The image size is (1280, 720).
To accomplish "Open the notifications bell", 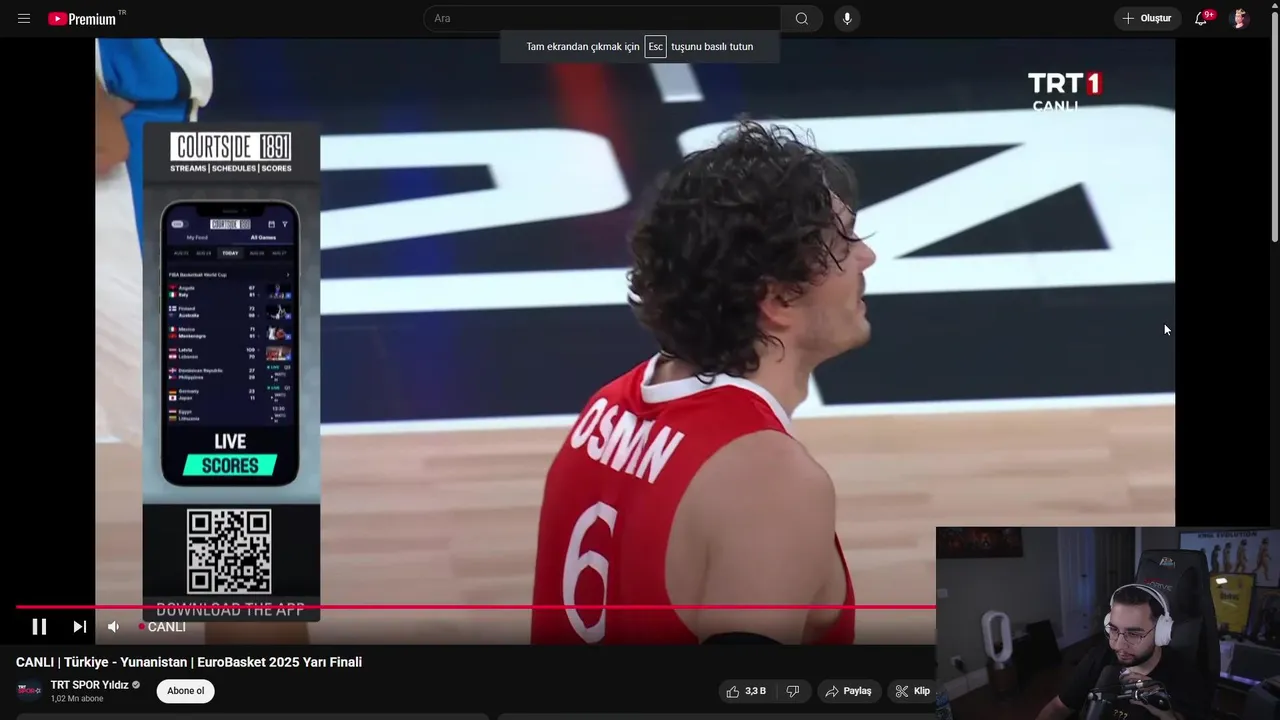I will [1202, 19].
